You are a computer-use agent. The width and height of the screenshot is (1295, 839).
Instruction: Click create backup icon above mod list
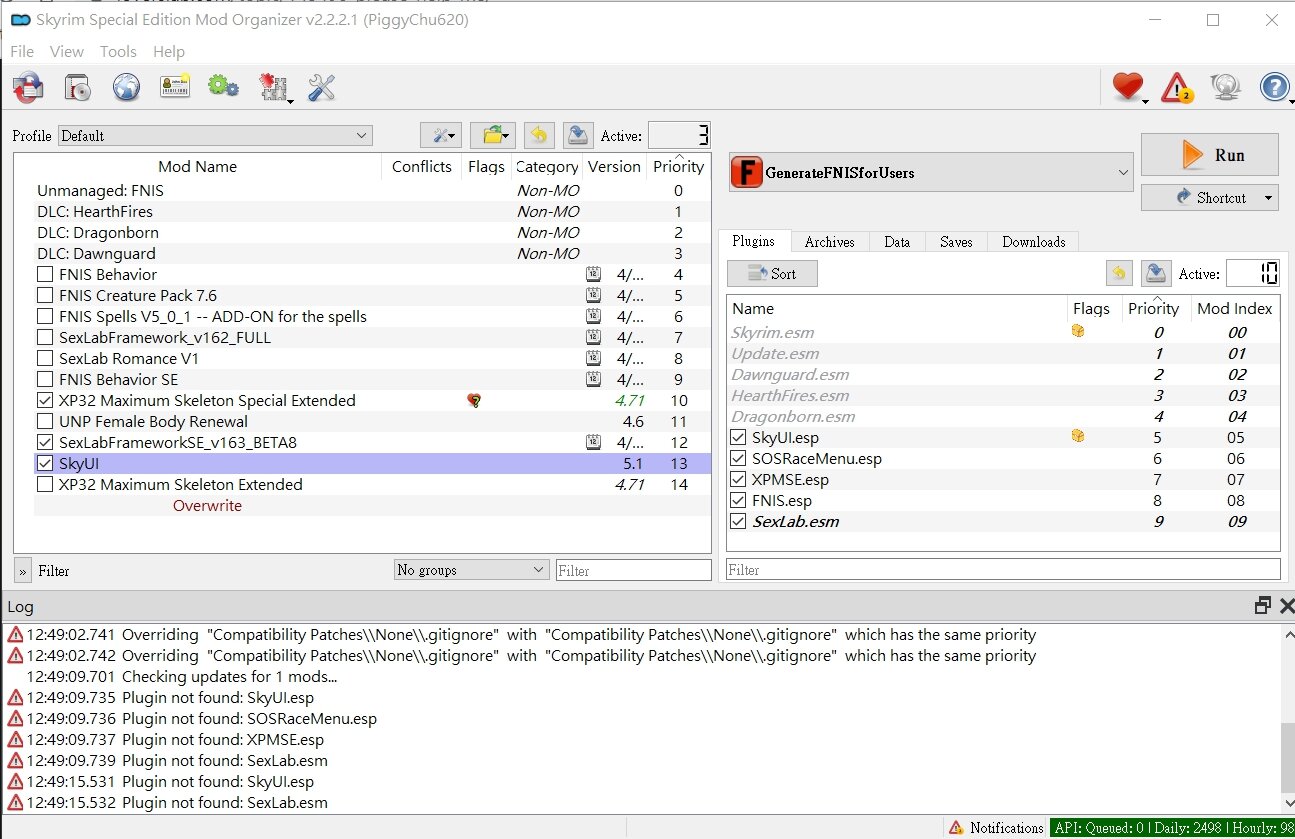point(578,135)
